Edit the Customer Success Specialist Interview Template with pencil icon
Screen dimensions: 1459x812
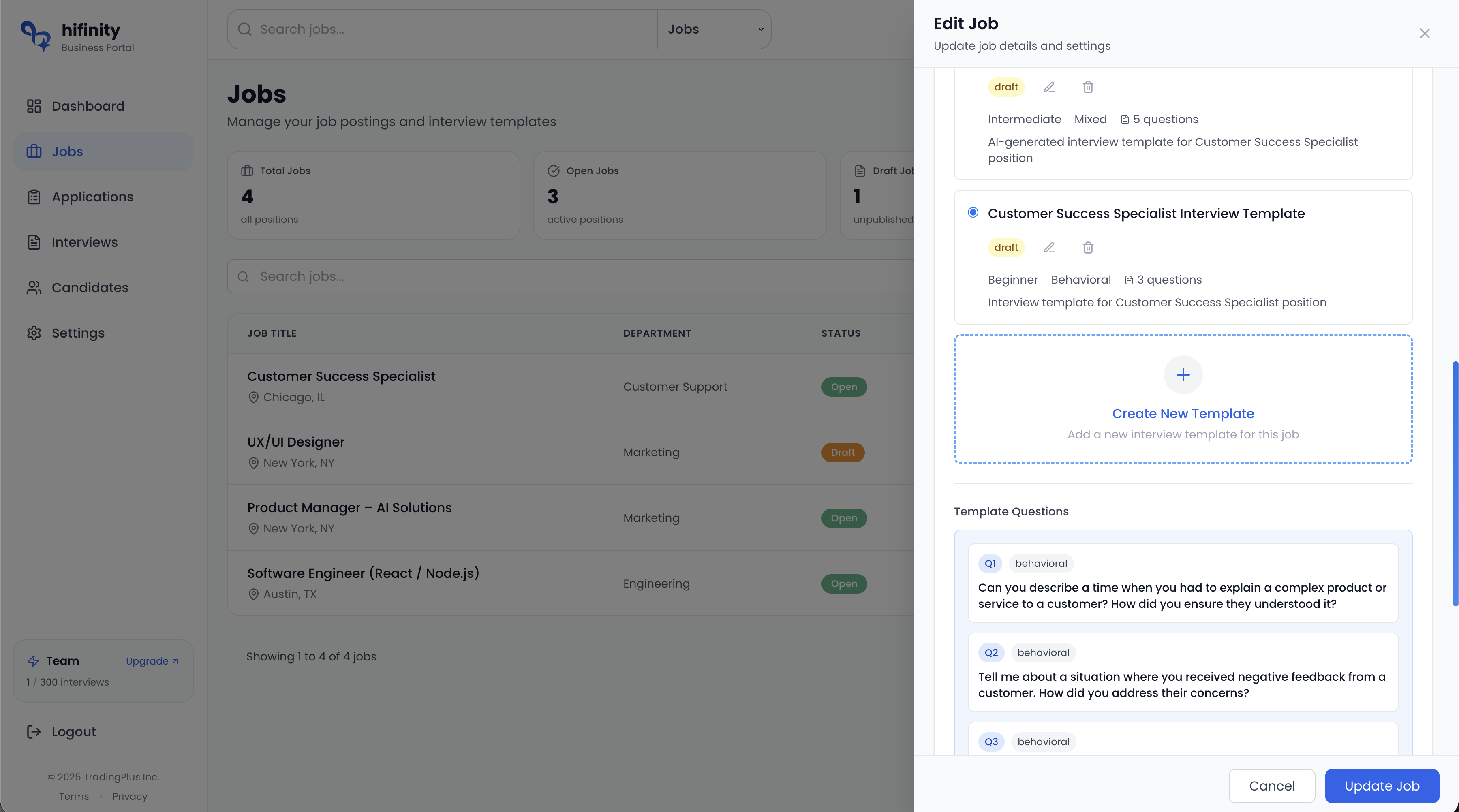(1049, 248)
